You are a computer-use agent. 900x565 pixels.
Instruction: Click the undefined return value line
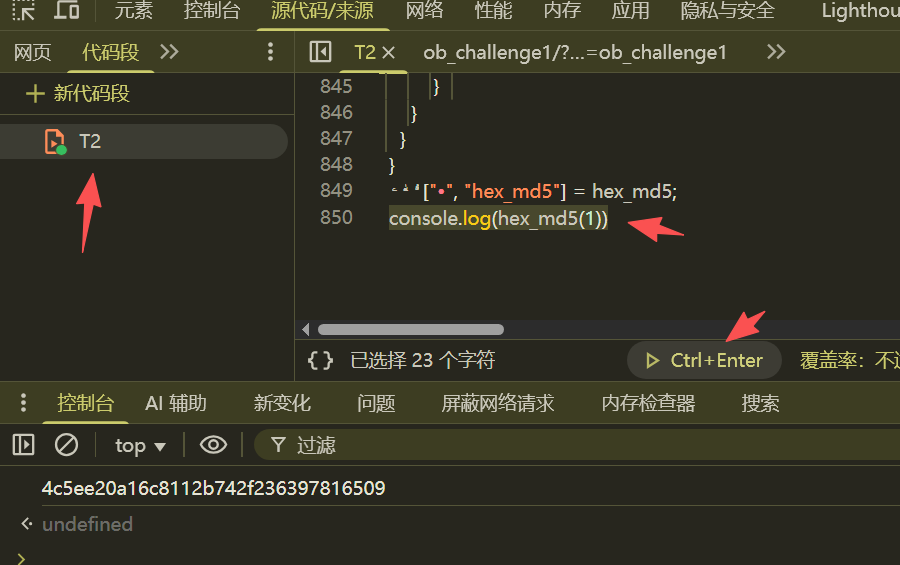tap(87, 524)
